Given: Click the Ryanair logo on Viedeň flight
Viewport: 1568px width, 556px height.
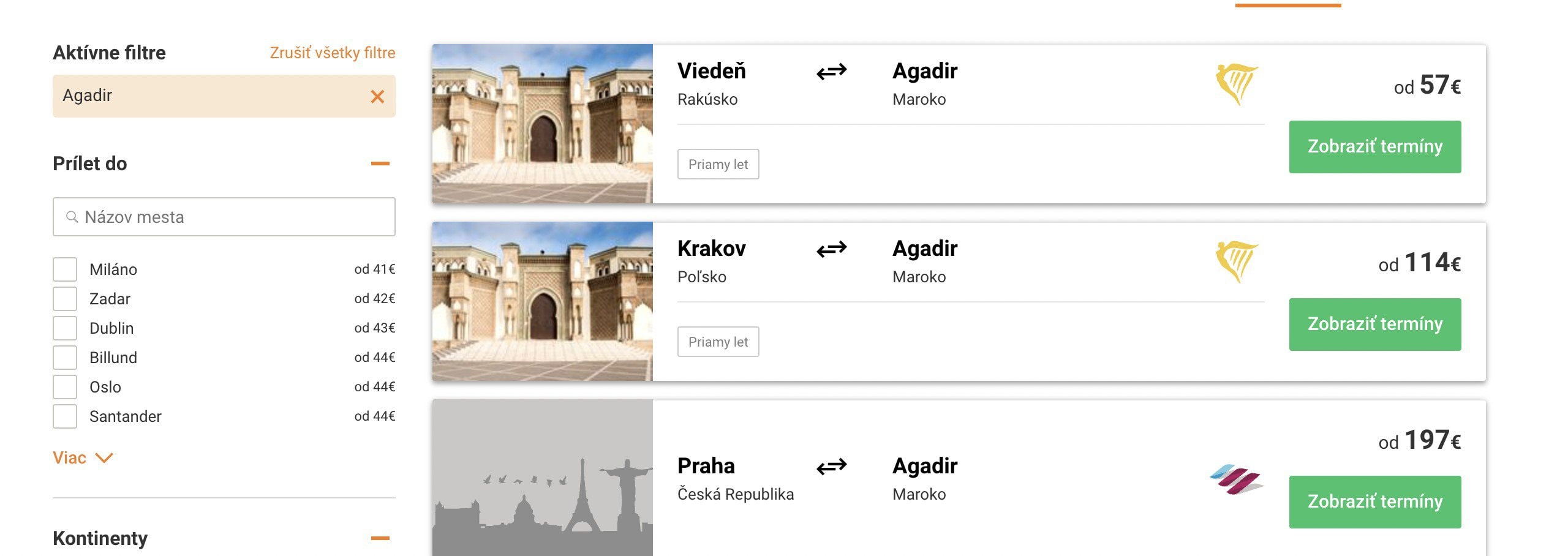Looking at the screenshot, I should (x=1236, y=85).
